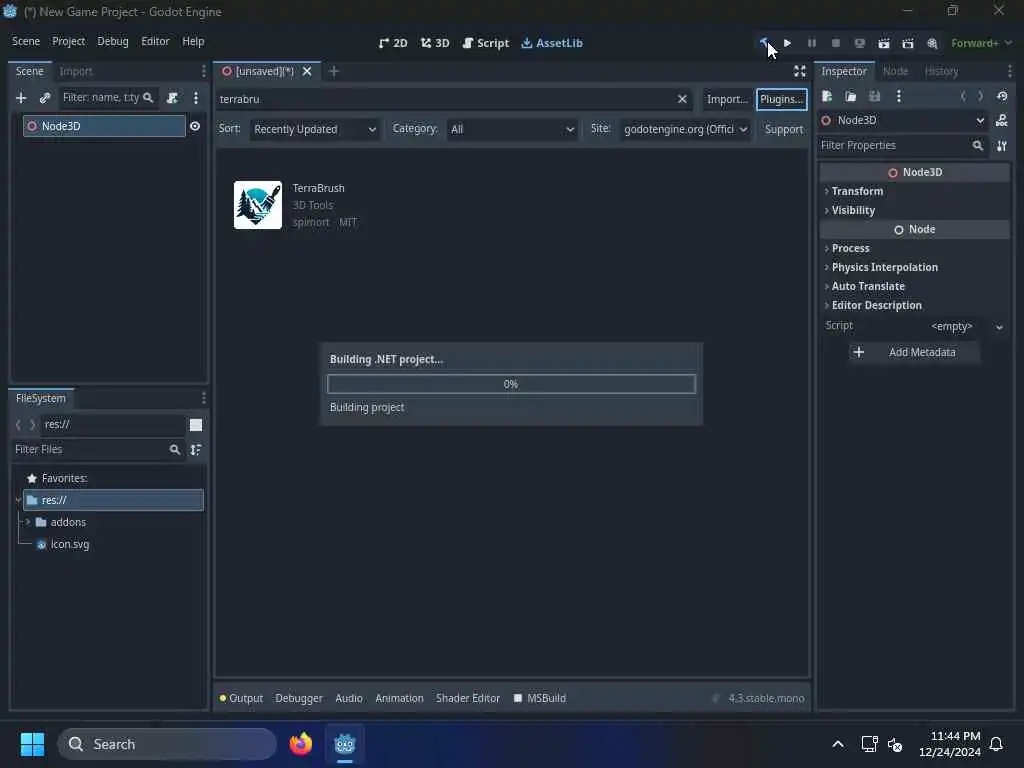Image resolution: width=1024 pixels, height=768 pixels.
Task: Open the Help menu
Action: click(x=193, y=41)
